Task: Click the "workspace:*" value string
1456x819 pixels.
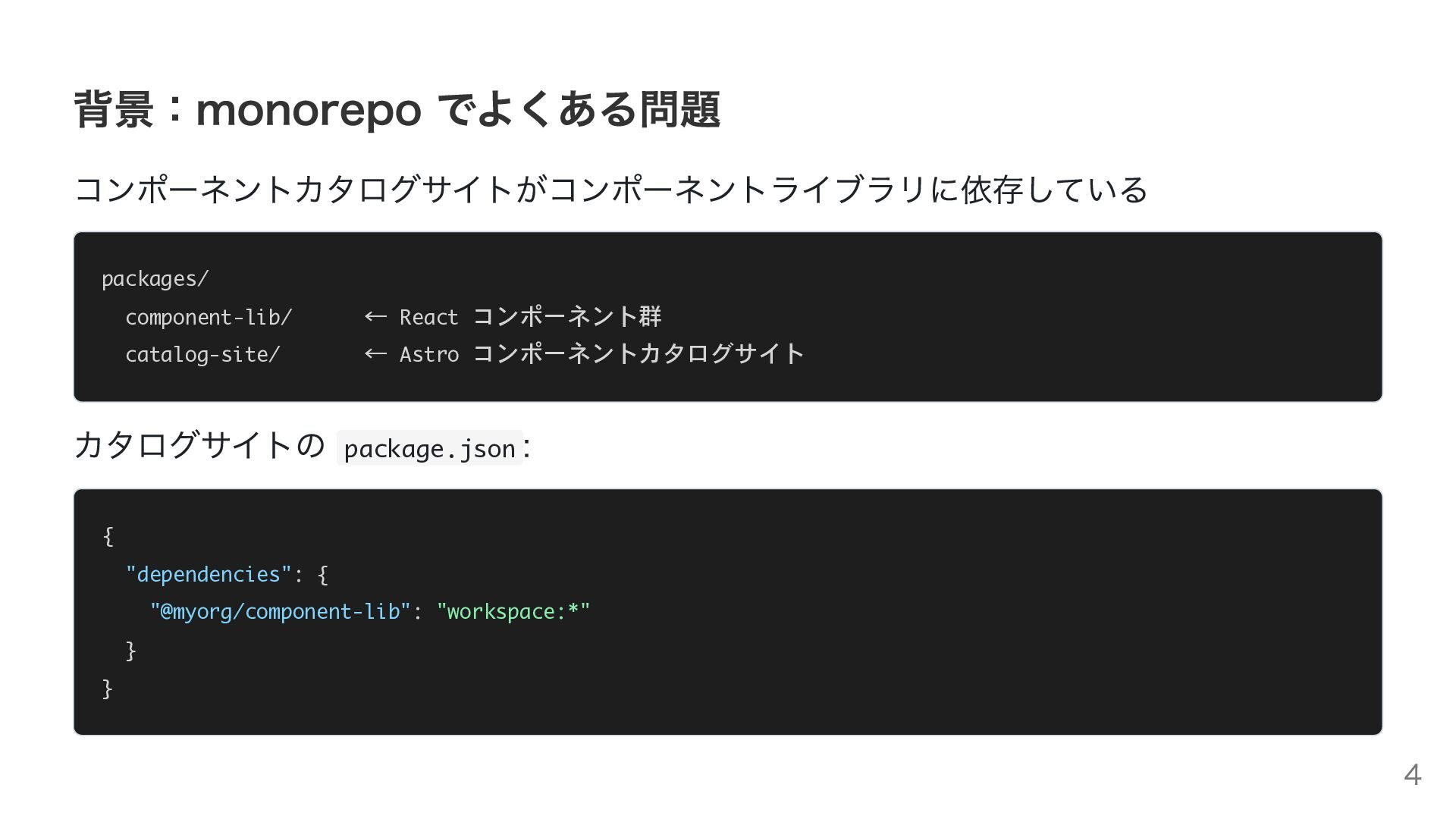Action: (x=513, y=611)
